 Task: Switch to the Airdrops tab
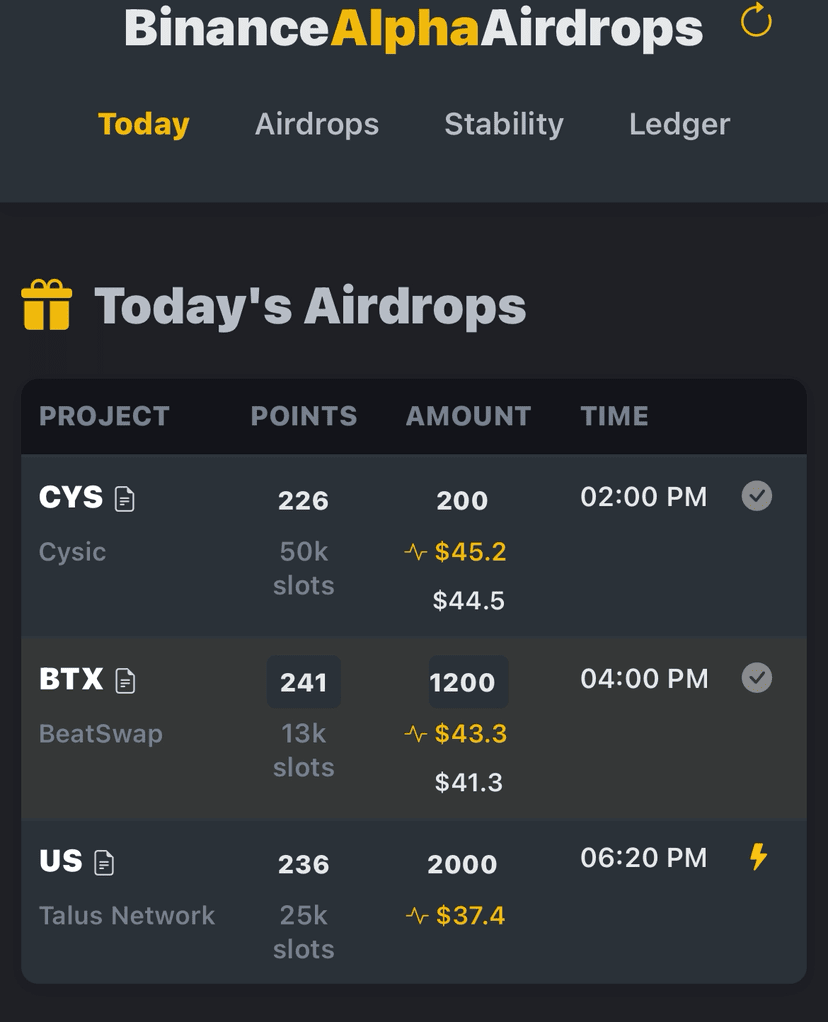[x=317, y=124]
